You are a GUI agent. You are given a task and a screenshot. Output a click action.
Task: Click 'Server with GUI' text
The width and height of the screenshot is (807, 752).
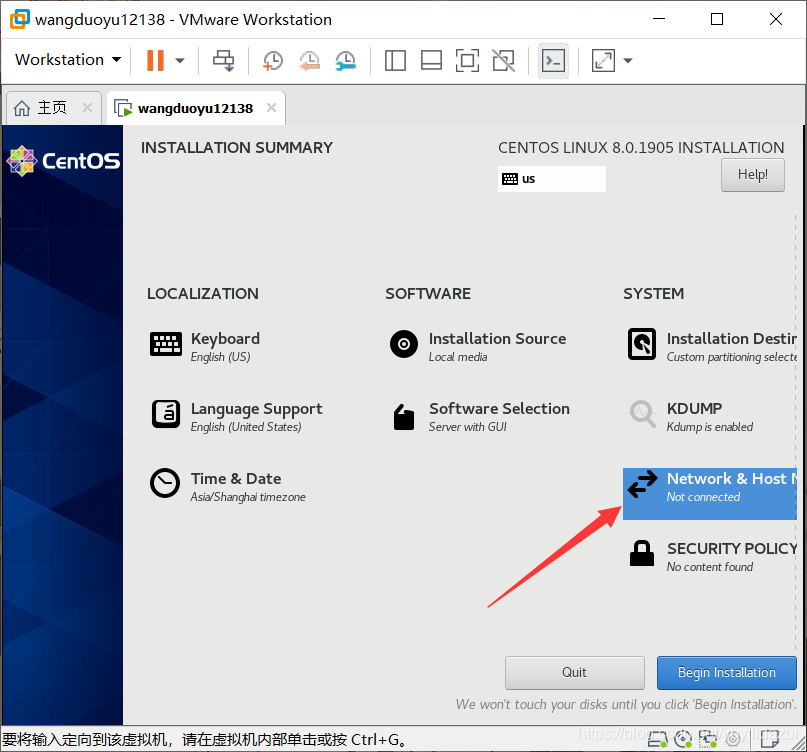(x=467, y=427)
